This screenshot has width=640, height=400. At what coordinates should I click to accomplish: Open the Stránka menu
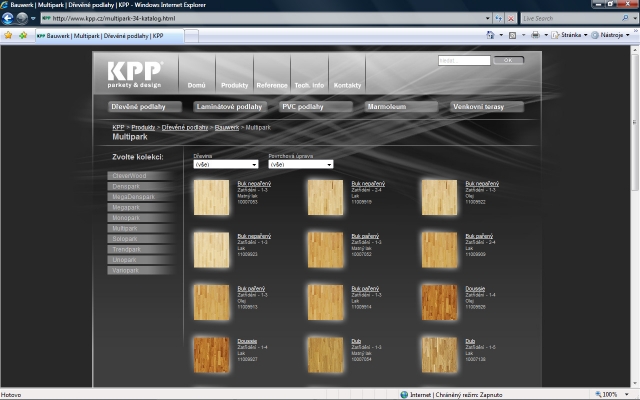pos(569,35)
